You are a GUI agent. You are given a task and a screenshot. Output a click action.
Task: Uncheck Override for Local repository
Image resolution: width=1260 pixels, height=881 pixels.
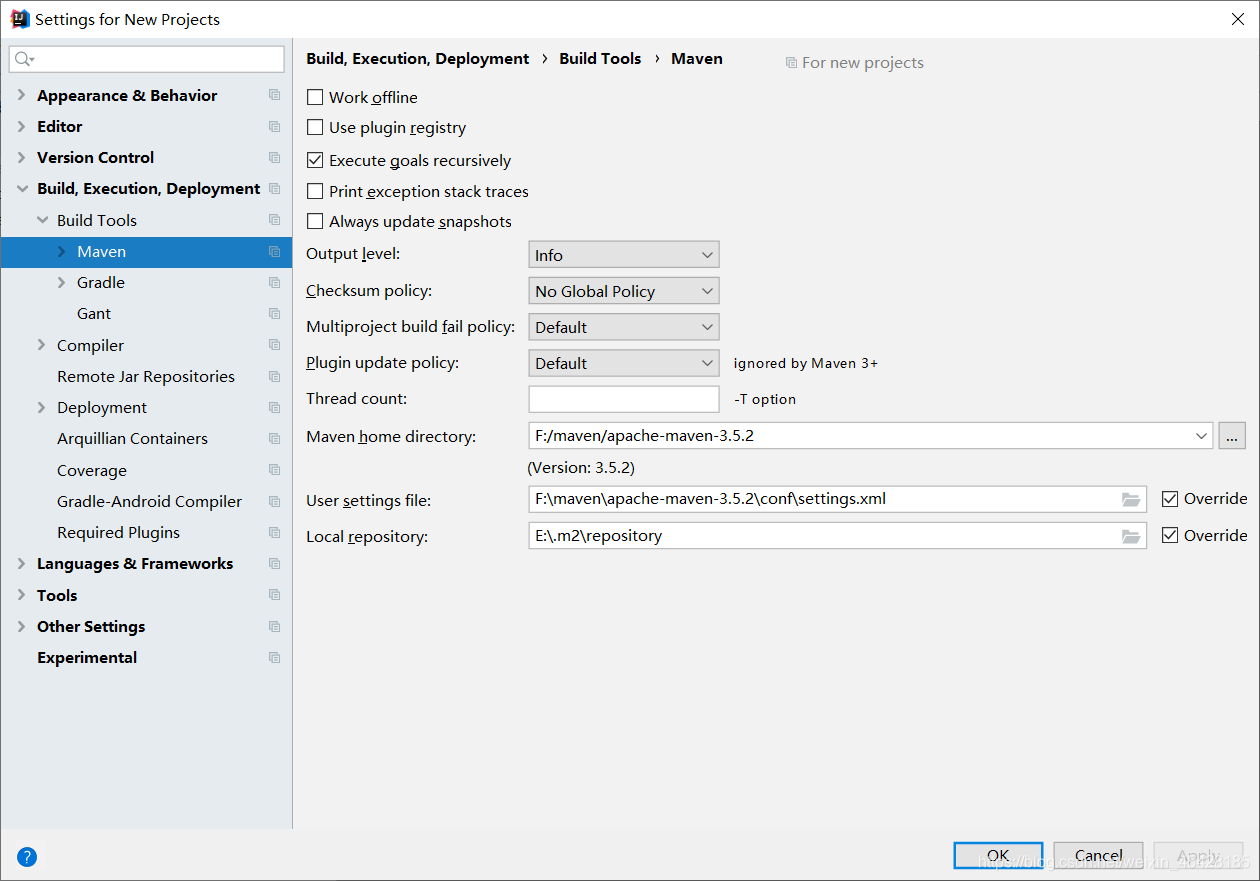click(1170, 536)
